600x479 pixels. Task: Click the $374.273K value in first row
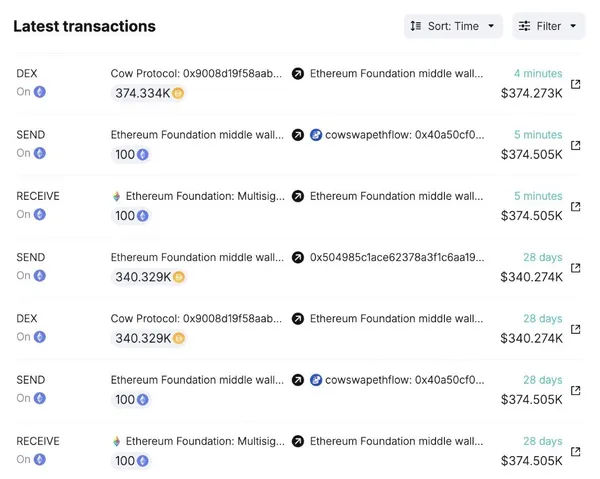tap(531, 93)
